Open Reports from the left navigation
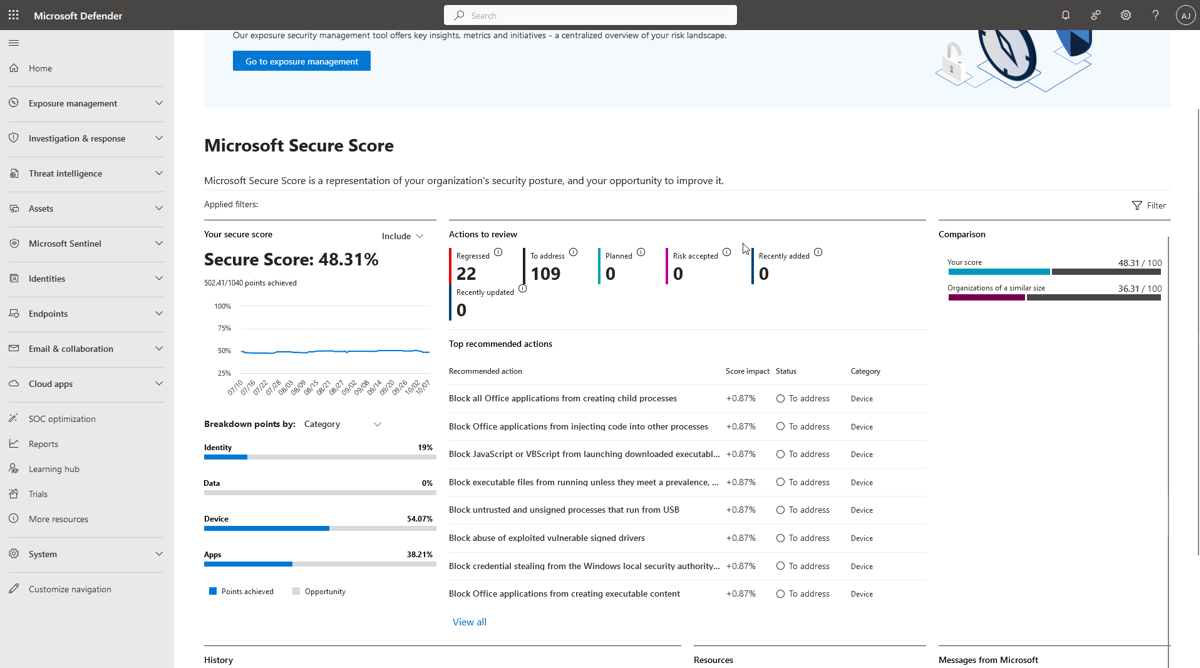Image resolution: width=1200 pixels, height=668 pixels. 43,444
